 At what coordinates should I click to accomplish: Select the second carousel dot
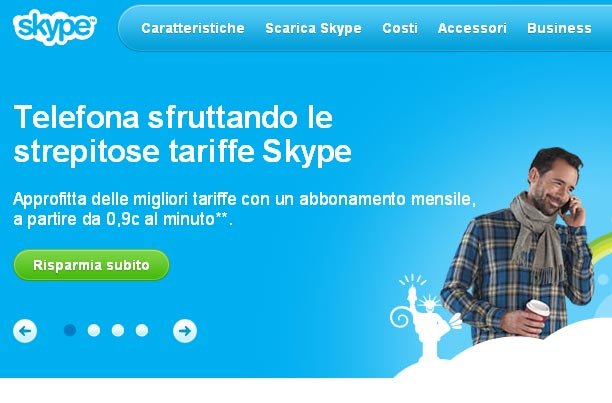tap(94, 330)
